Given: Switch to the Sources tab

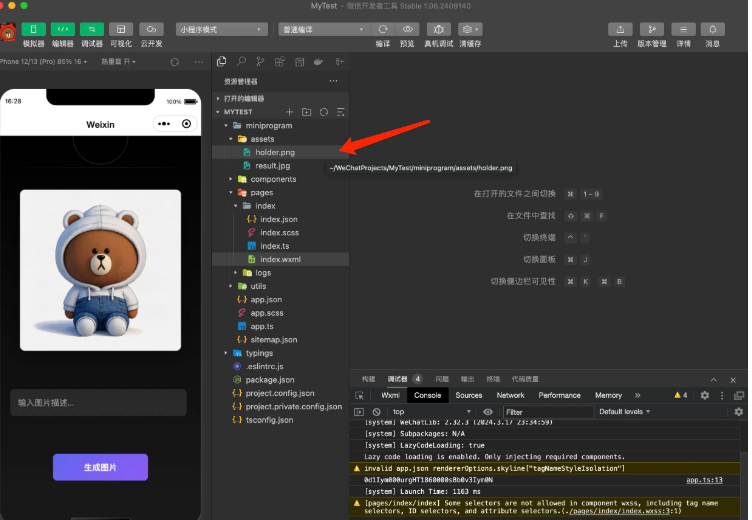Looking at the screenshot, I should coord(469,395).
